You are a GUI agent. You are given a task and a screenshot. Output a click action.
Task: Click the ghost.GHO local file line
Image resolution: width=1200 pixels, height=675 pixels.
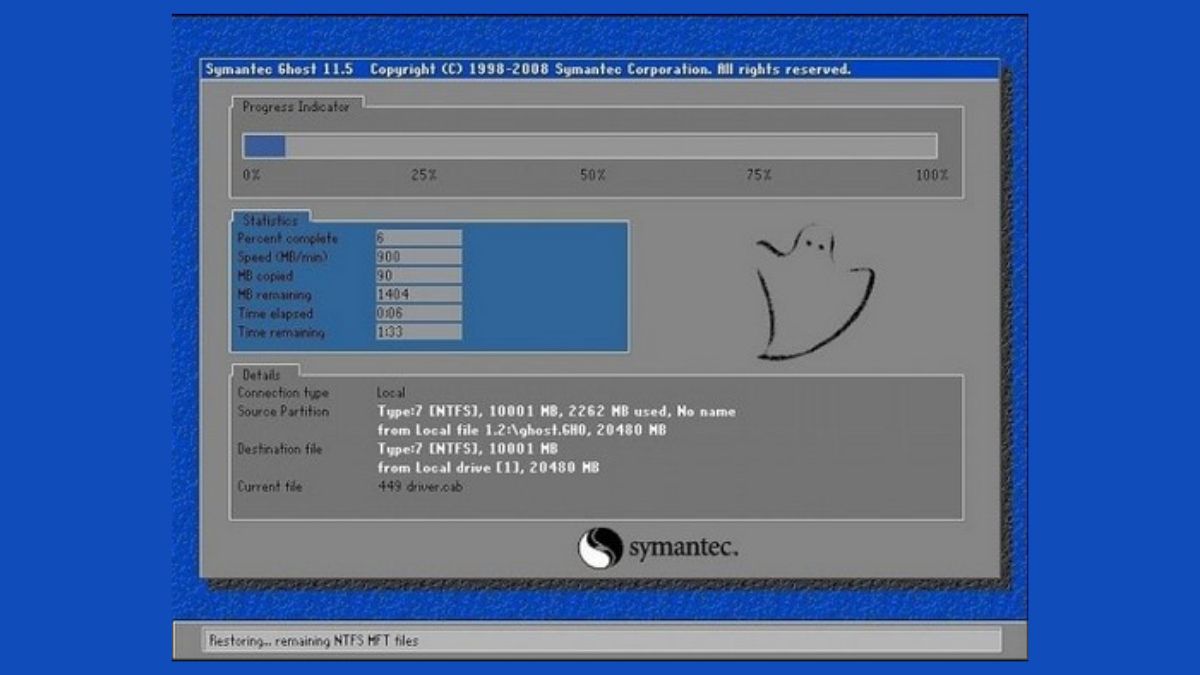522,430
